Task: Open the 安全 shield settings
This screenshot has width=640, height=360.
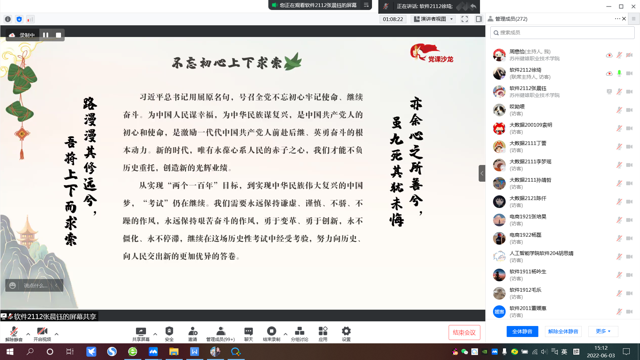Action: [x=169, y=333]
